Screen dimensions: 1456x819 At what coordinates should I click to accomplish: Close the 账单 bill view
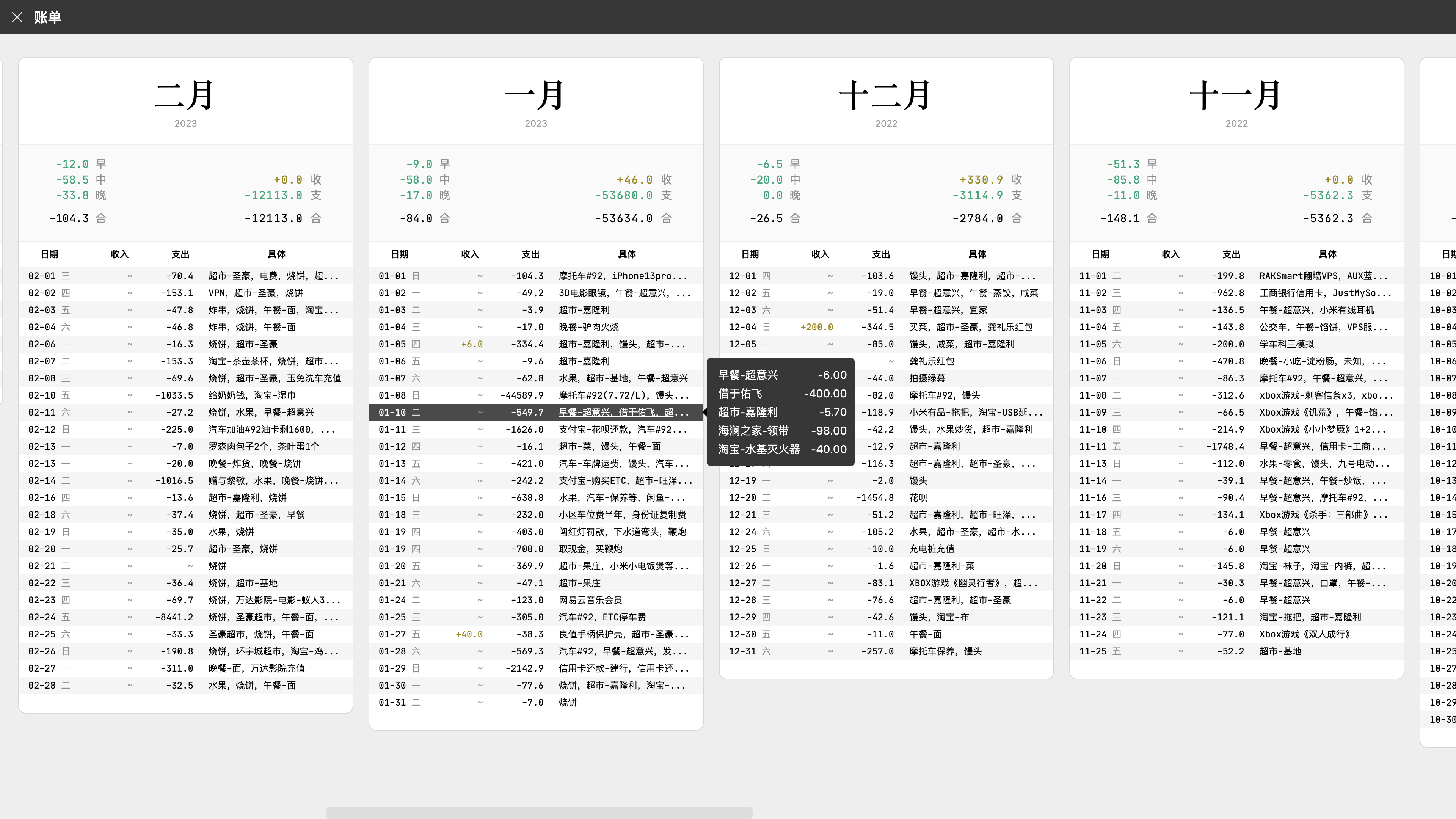(17, 17)
